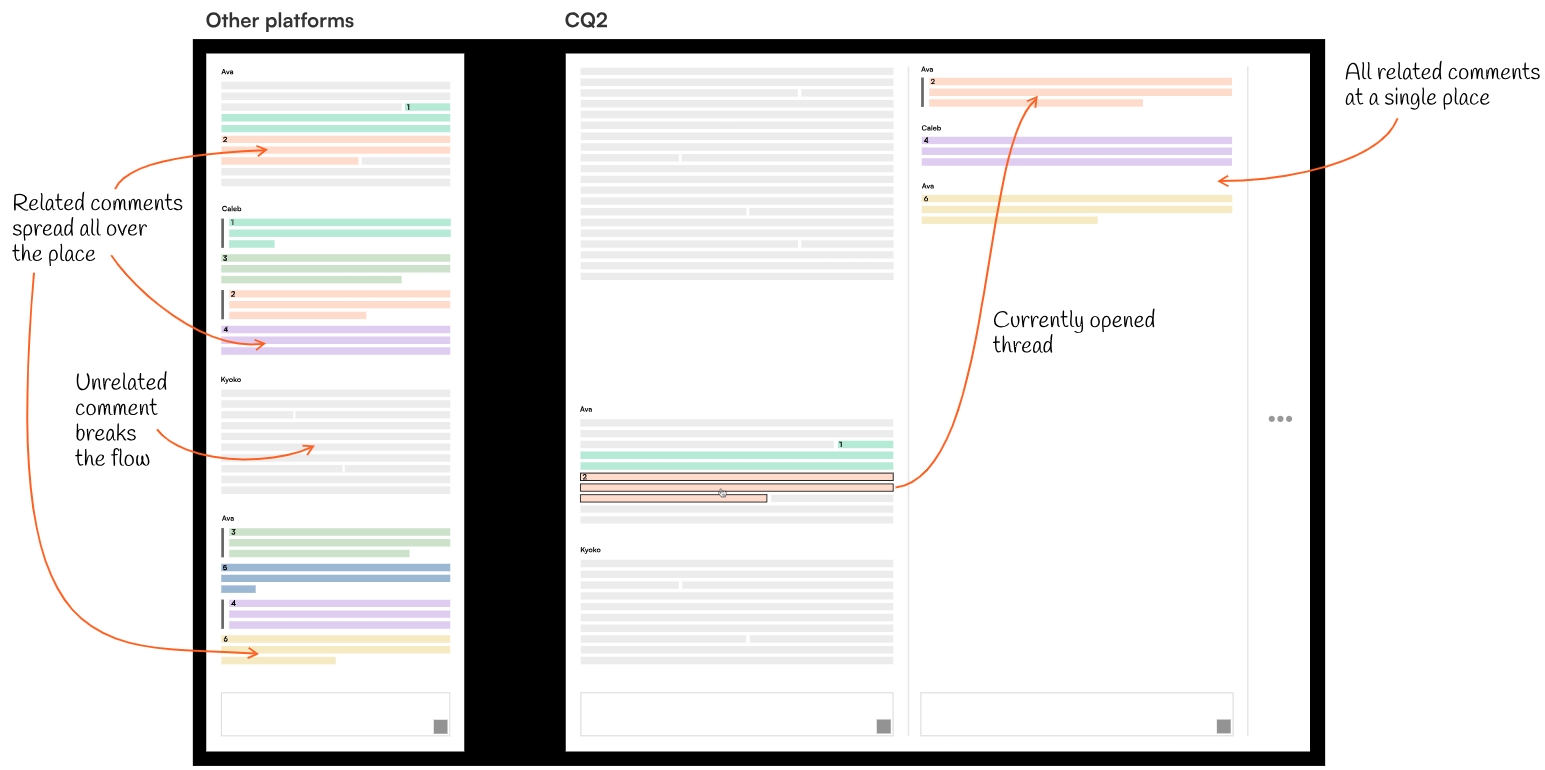
Task: Click the "Other platforms" heading
Action: click(x=279, y=21)
